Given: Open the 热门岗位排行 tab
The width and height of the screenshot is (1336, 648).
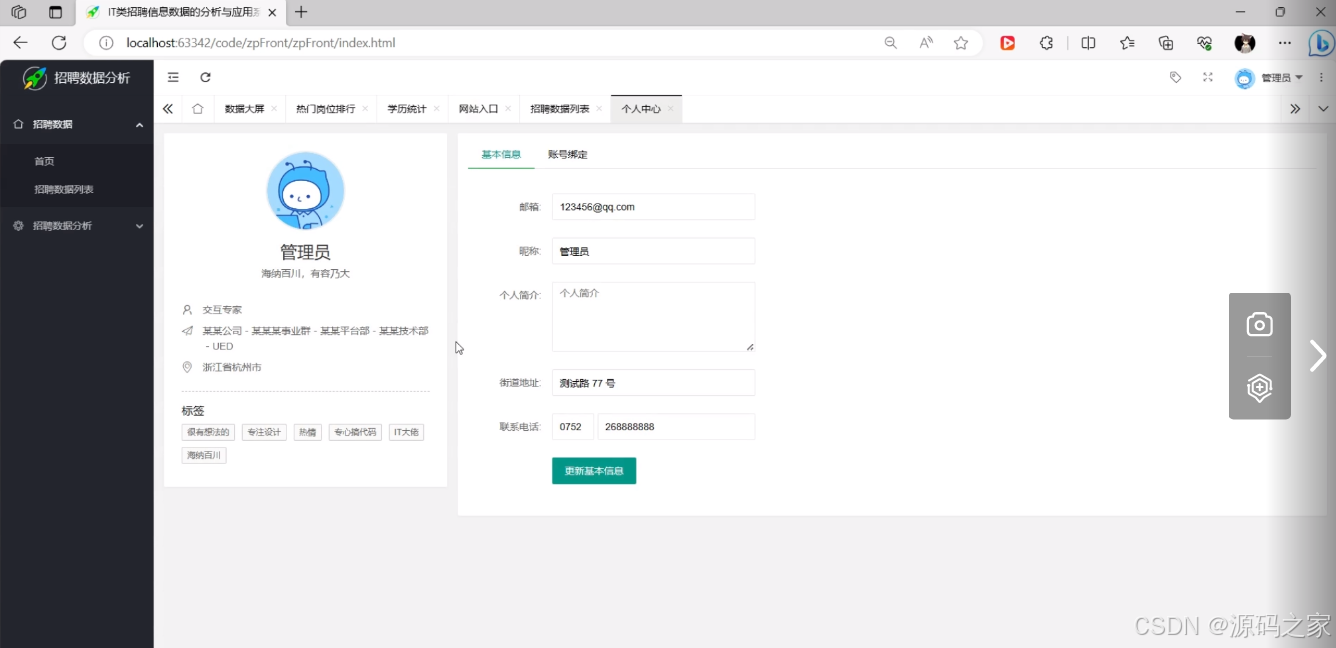Looking at the screenshot, I should tap(324, 108).
